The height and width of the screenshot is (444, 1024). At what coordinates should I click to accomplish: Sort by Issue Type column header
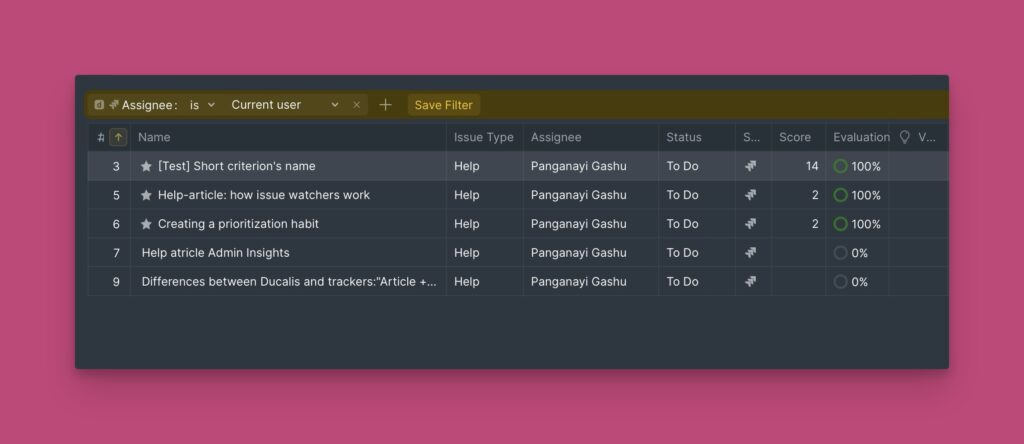483,137
